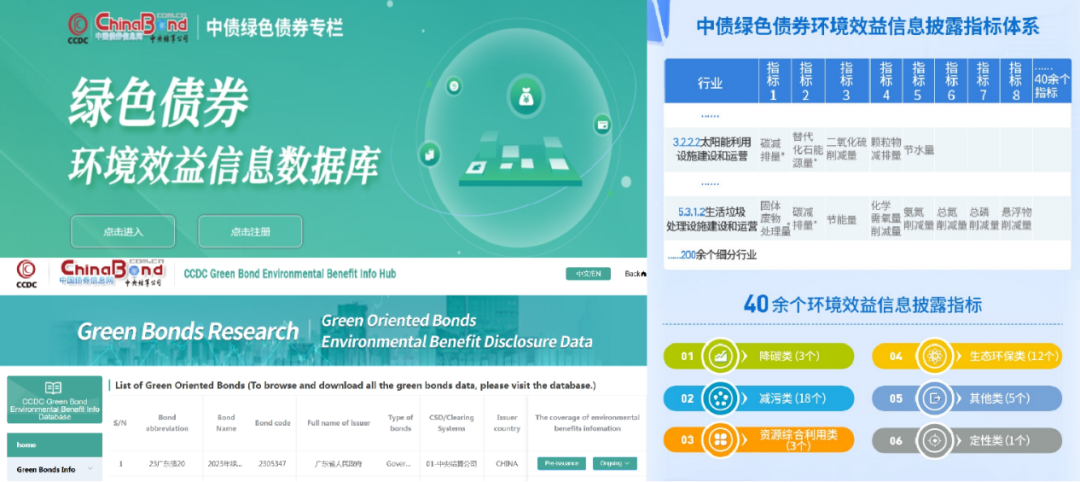Click the Pre-issuance button for bond 2305347
The width and height of the screenshot is (1080, 482).
pyautogui.click(x=561, y=463)
